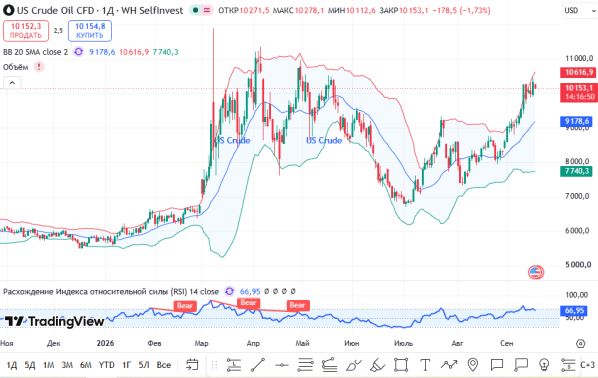Viewport: 598px width, 378px height.
Task: Select the YTD time range
Action: (x=106, y=365)
